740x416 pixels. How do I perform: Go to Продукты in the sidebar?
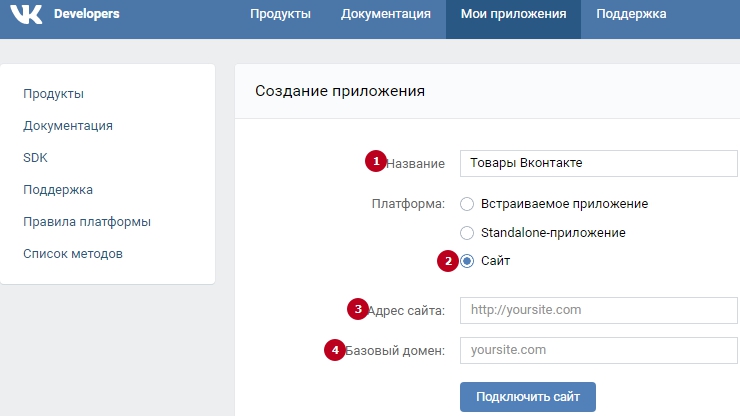pyautogui.click(x=53, y=94)
